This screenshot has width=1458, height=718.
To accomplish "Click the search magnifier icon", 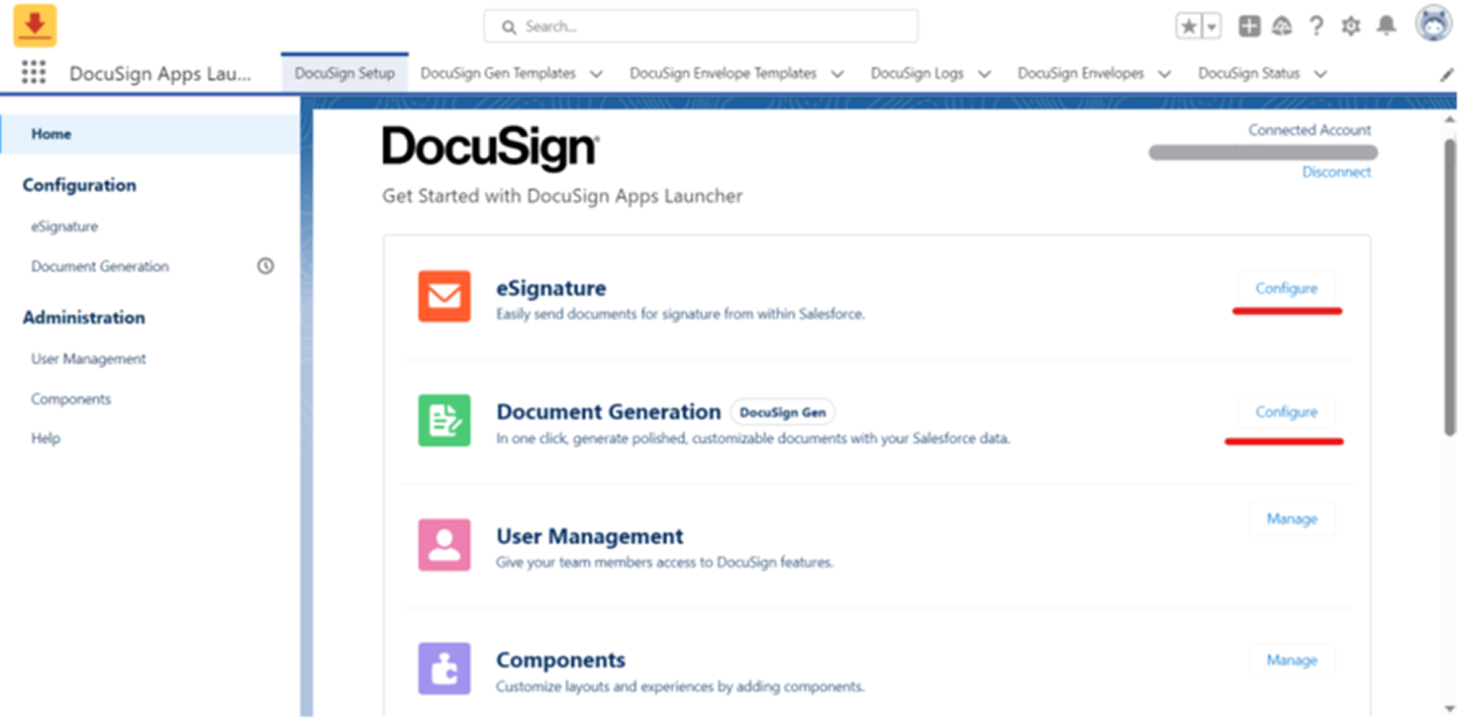I will 509,27.
